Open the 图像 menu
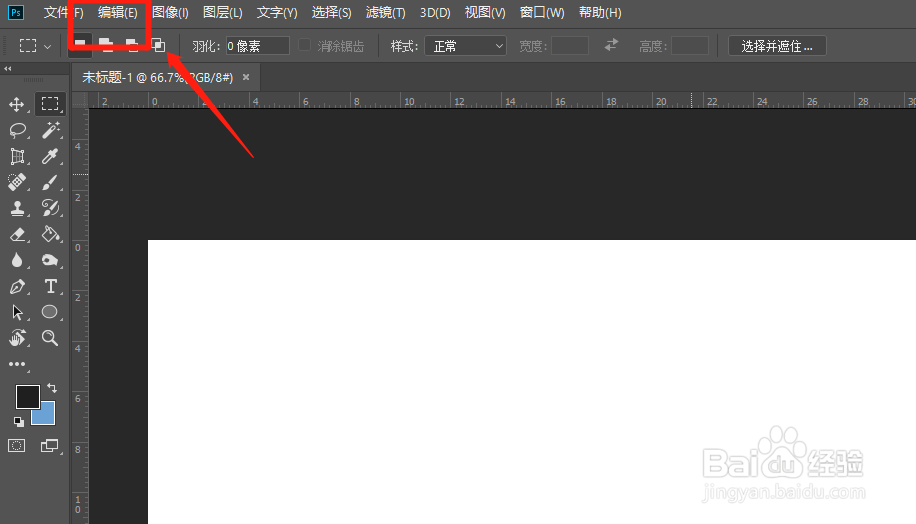This screenshot has height=524, width=916. coord(170,12)
